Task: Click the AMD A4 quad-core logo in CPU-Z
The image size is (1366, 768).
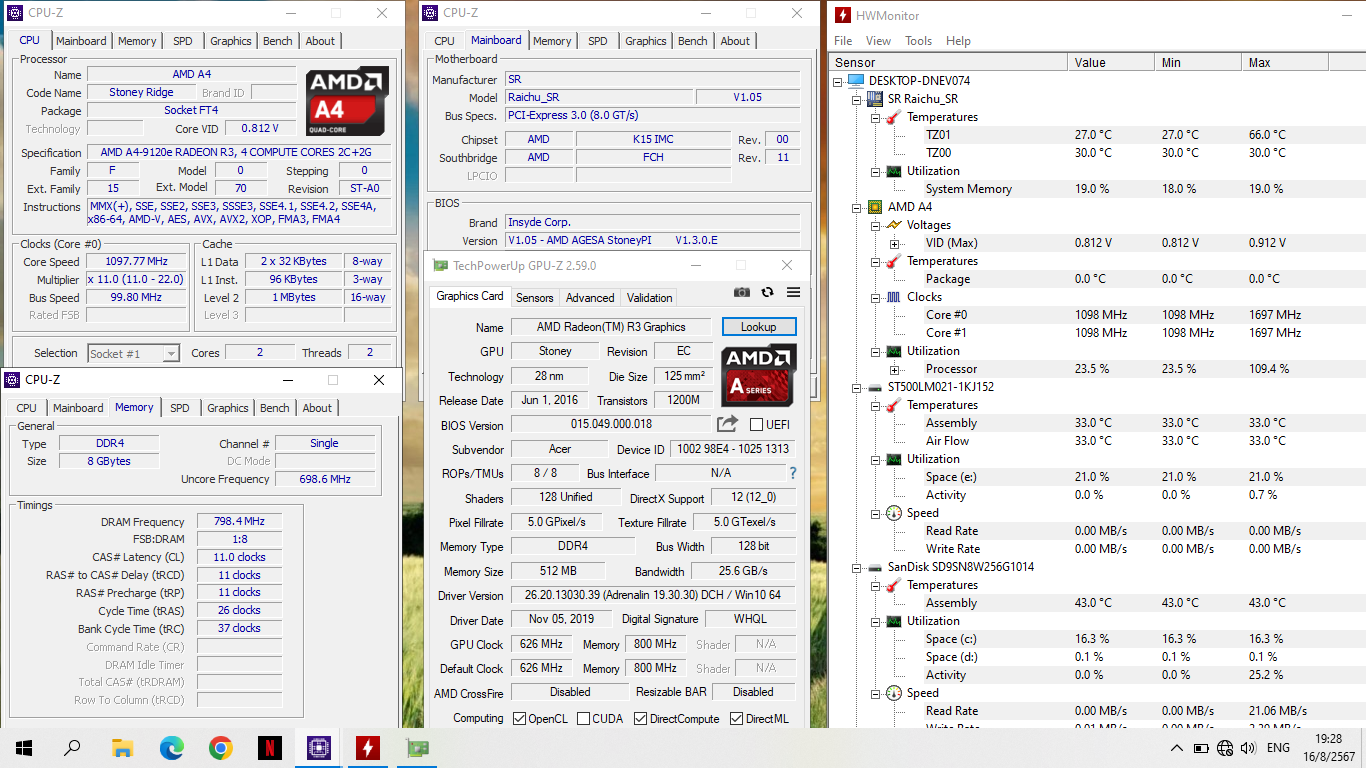Action: tap(347, 101)
